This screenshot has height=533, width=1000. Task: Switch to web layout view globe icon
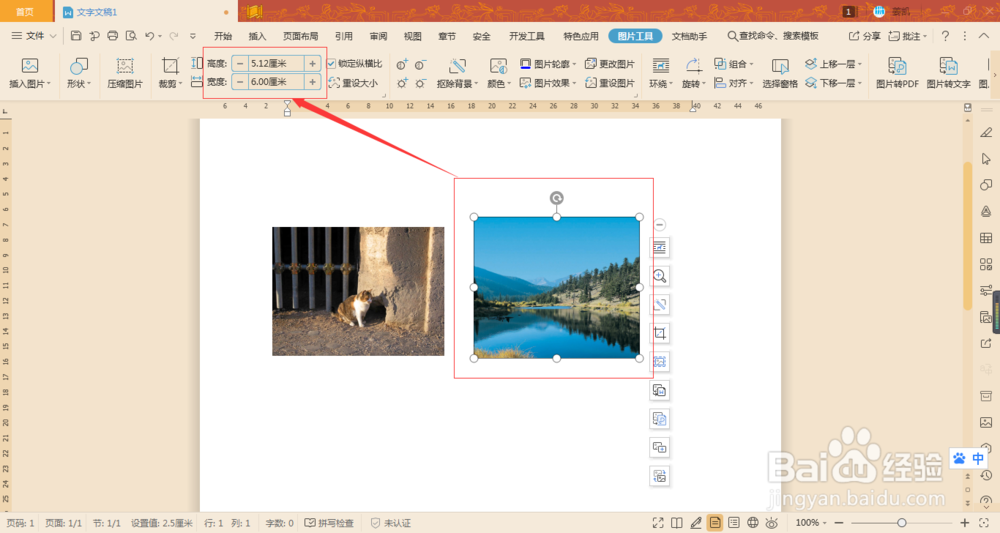753,523
